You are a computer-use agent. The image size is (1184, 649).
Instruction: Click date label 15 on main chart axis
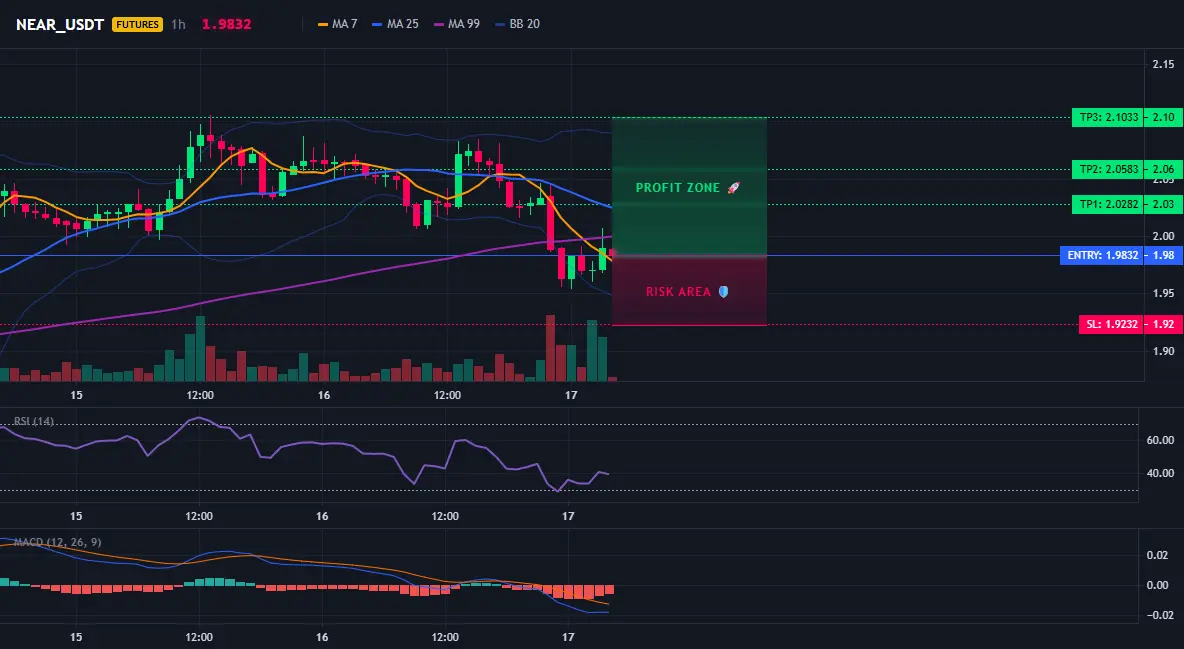coord(76,395)
